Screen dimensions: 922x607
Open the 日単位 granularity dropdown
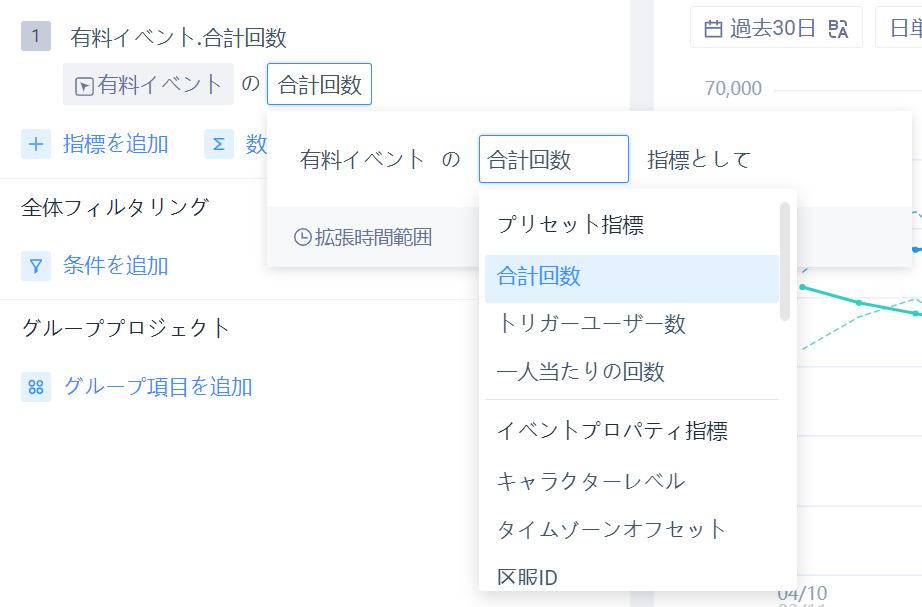point(898,28)
